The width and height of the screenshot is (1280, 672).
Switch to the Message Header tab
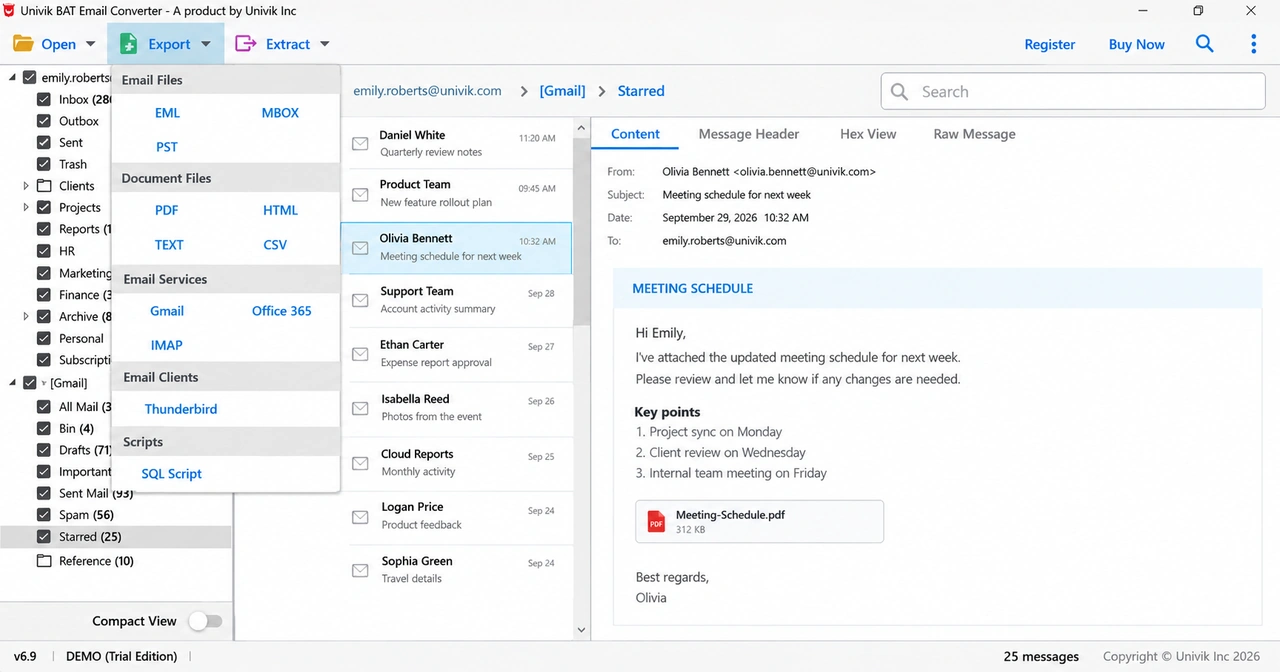click(749, 134)
